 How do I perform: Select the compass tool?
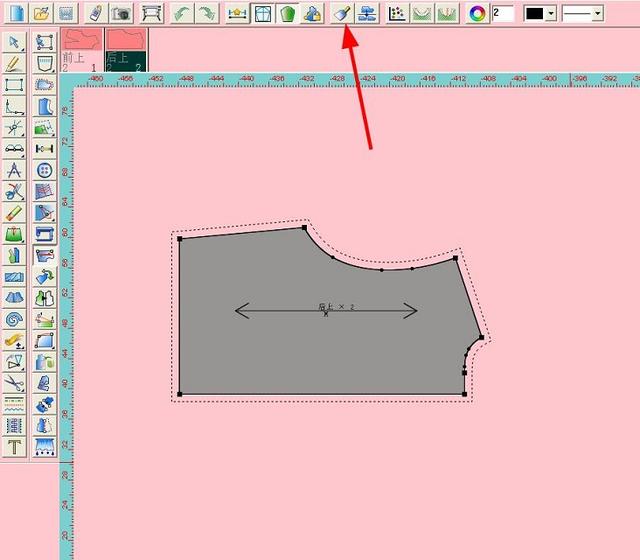(x=14, y=170)
